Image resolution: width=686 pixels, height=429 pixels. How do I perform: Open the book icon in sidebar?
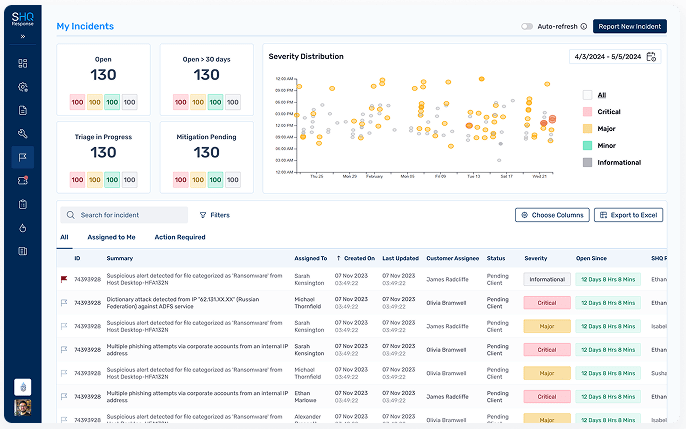tap(23, 251)
